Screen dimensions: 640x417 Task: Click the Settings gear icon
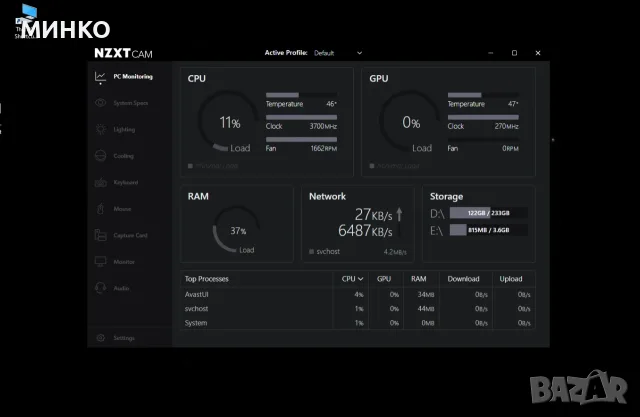[x=100, y=338]
